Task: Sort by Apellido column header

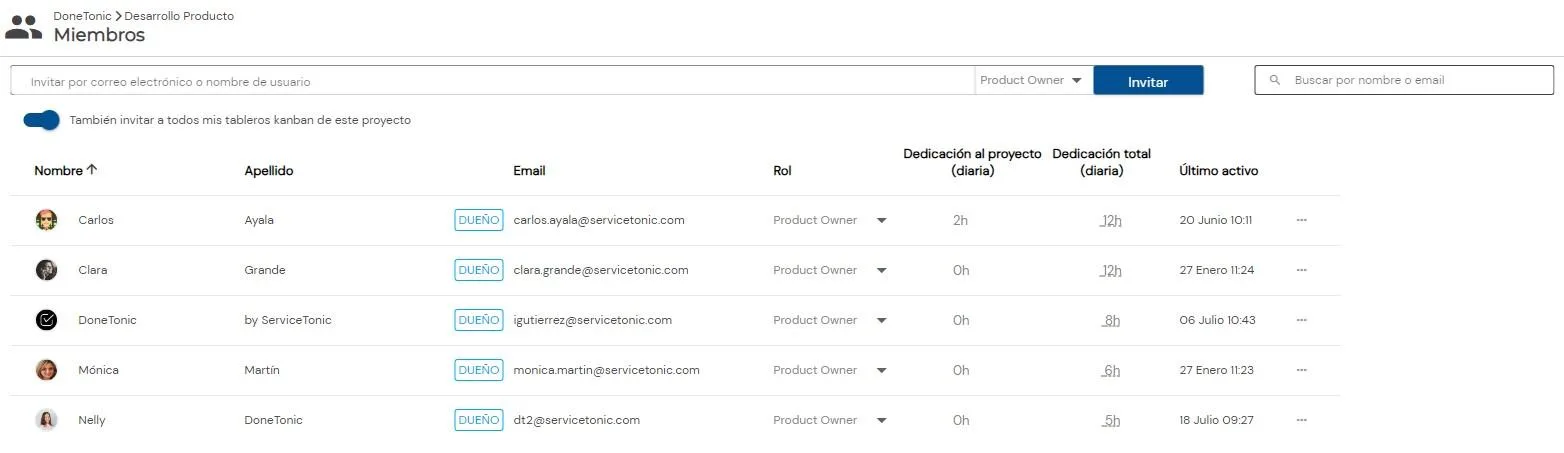Action: [269, 171]
